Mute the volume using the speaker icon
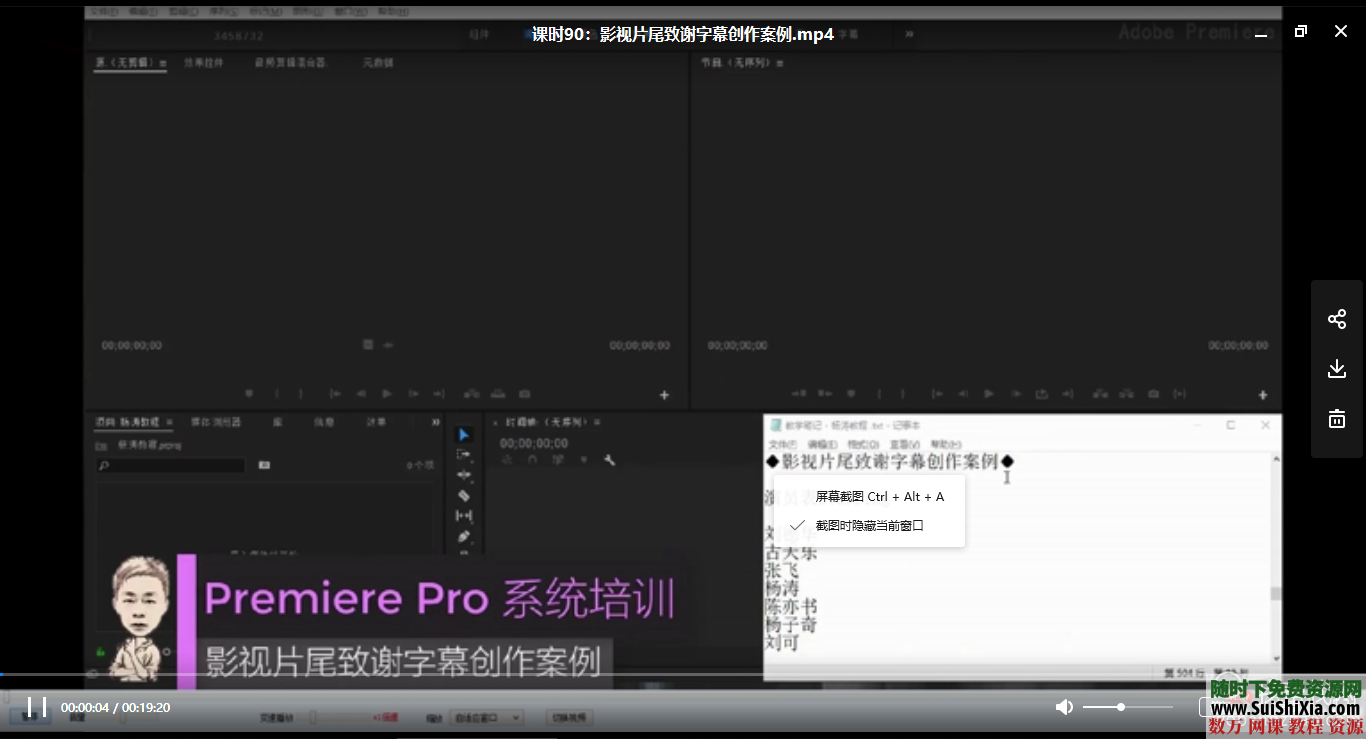 point(1063,706)
